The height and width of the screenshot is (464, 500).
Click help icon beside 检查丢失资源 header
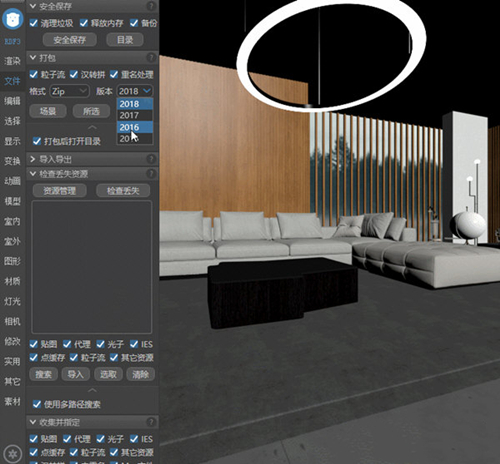151,174
